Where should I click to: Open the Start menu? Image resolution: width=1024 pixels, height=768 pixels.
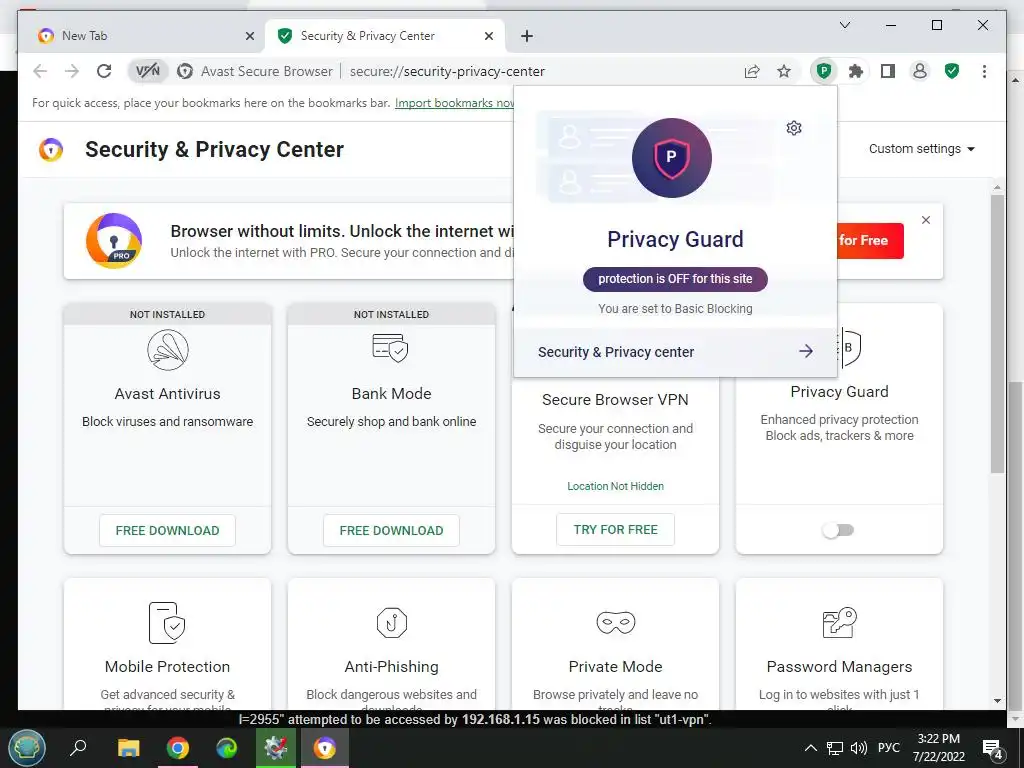[27, 748]
